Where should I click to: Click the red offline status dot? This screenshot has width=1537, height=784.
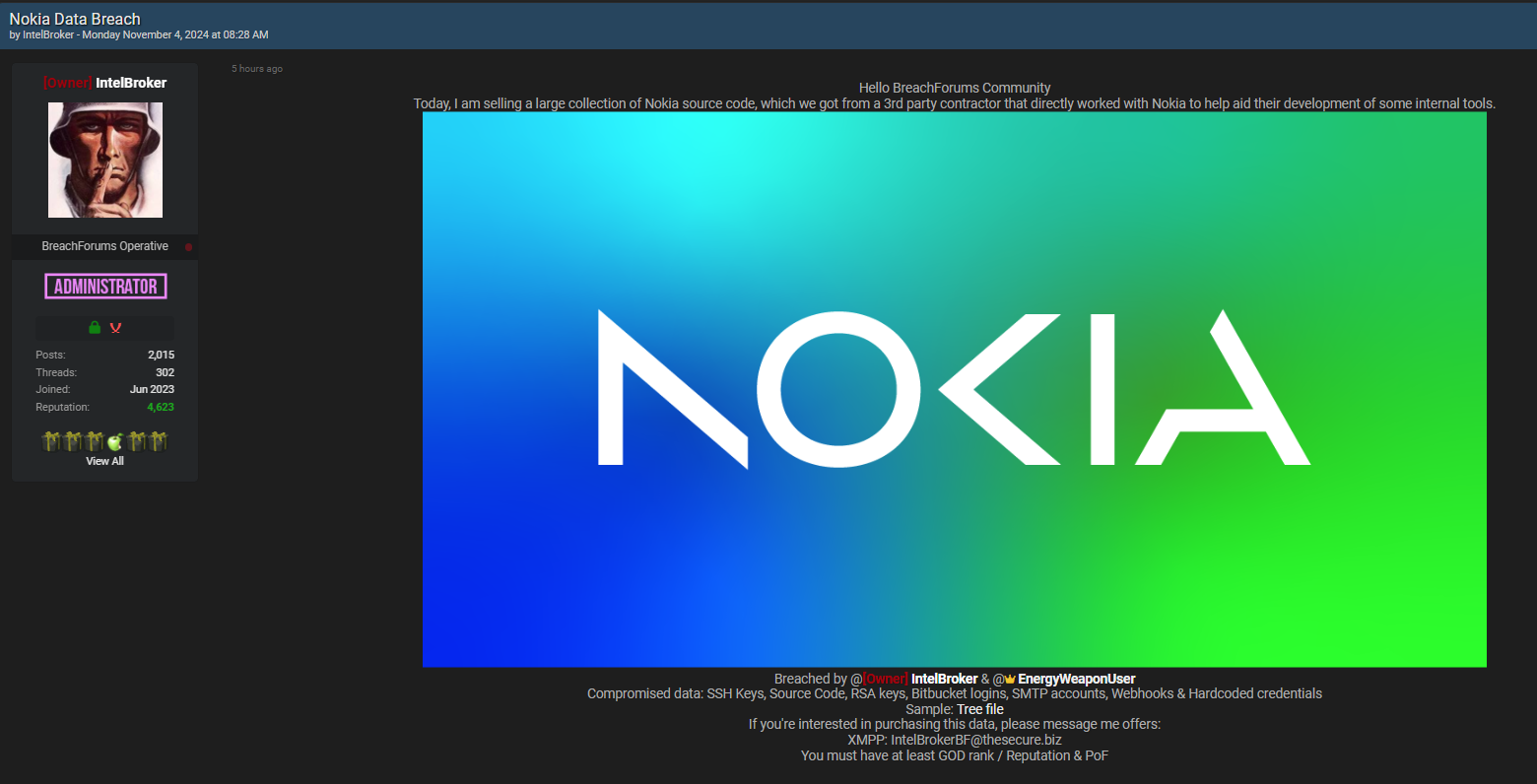coord(188,247)
